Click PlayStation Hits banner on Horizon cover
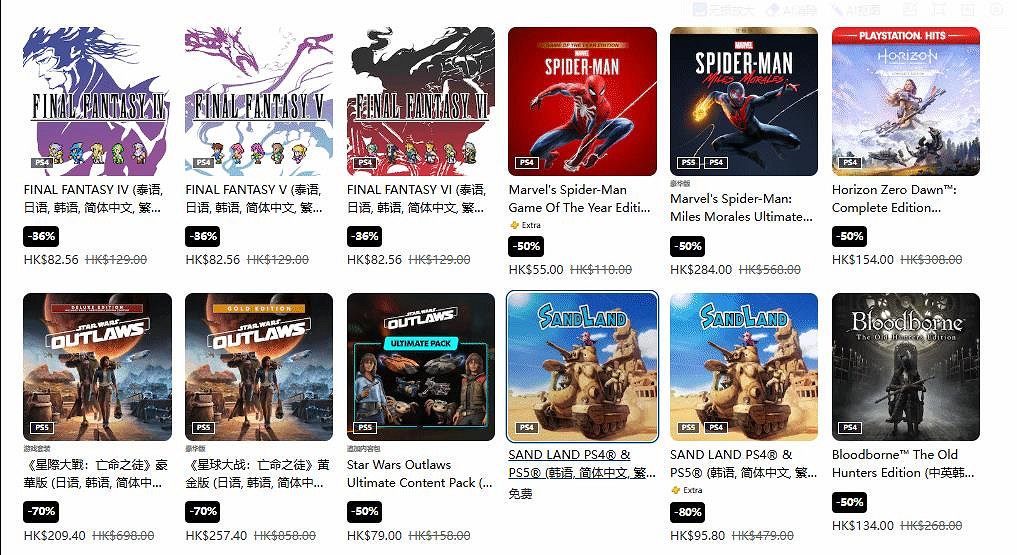 tap(905, 36)
